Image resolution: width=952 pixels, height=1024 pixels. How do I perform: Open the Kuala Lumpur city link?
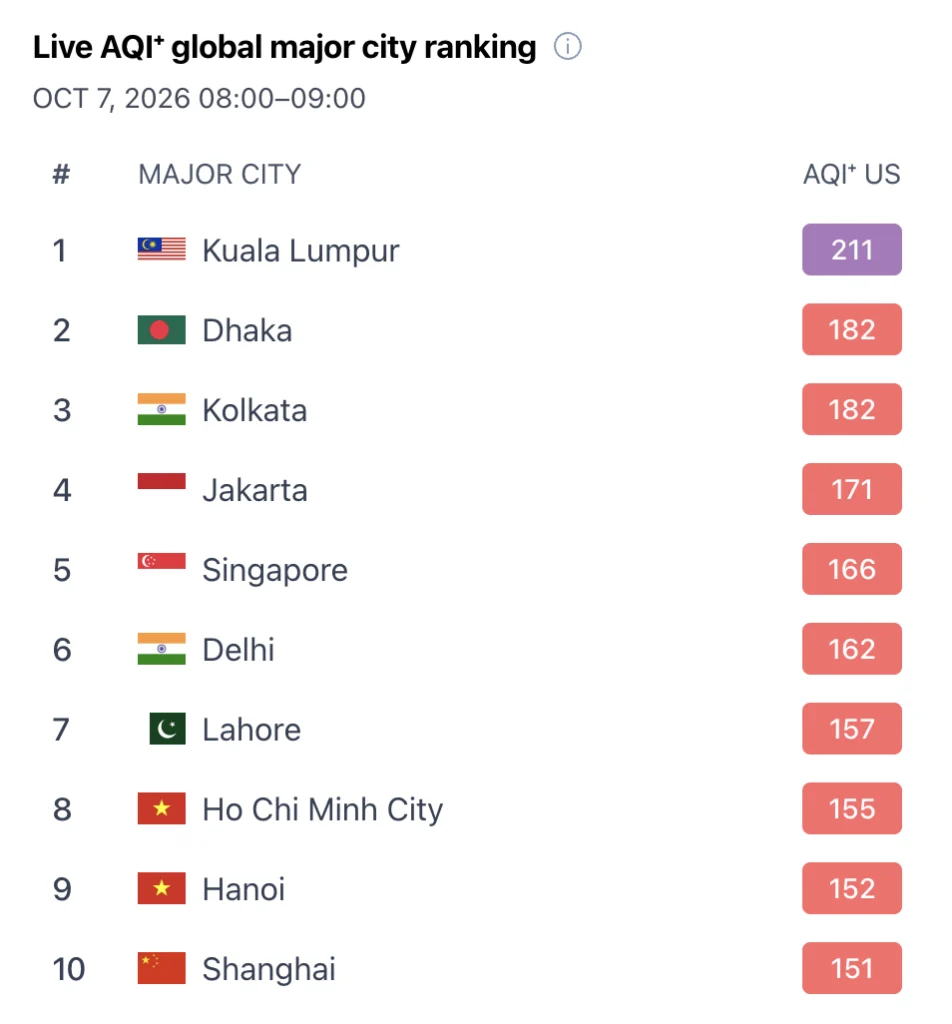[x=300, y=251]
